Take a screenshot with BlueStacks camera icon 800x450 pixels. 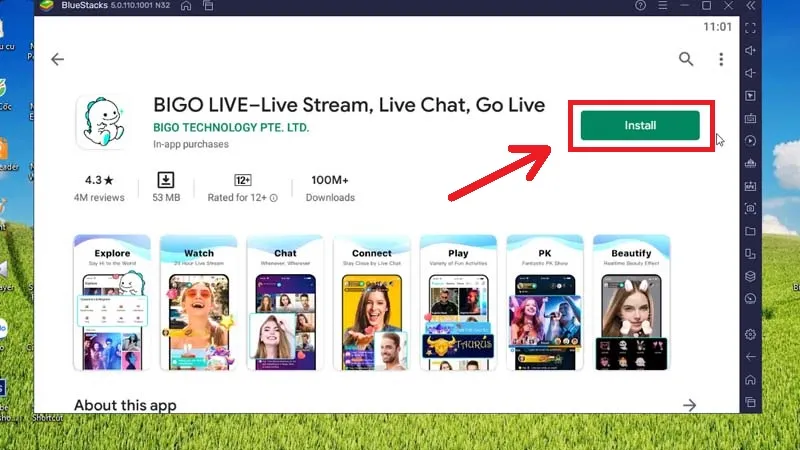coord(750,209)
